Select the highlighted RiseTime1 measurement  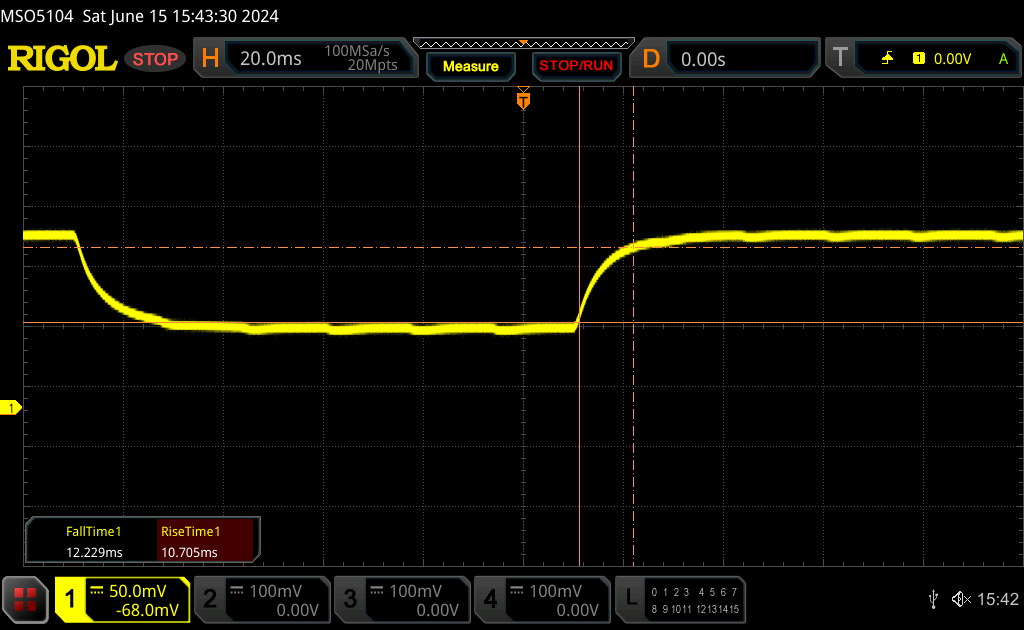point(208,541)
